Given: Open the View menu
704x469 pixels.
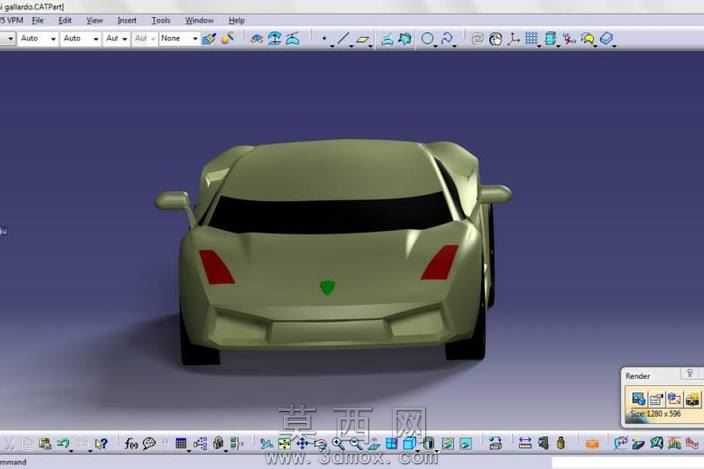Looking at the screenshot, I should coord(94,20).
